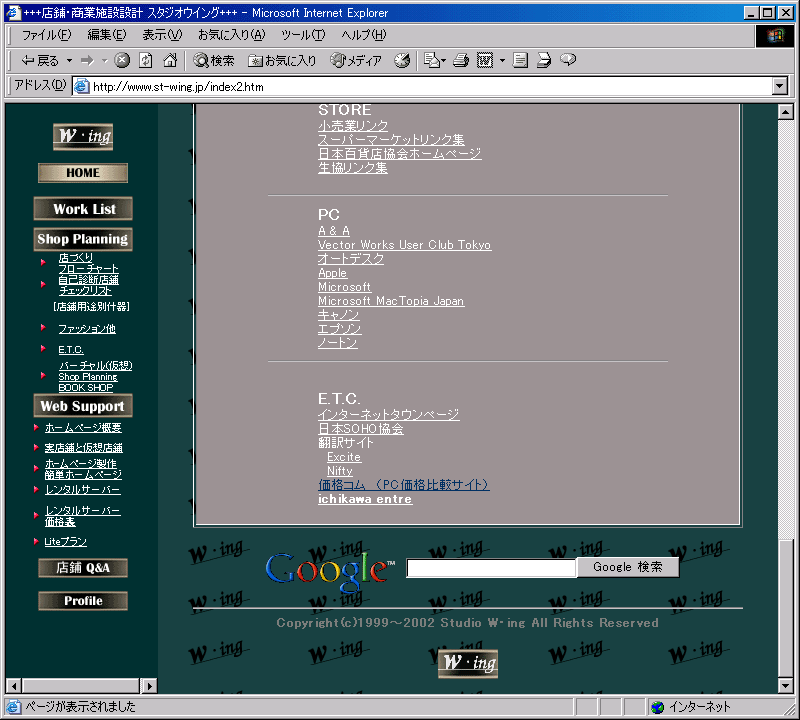Image resolution: width=800 pixels, height=720 pixels.
Task: Open the Work List sidebar button
Action: pos(83,209)
